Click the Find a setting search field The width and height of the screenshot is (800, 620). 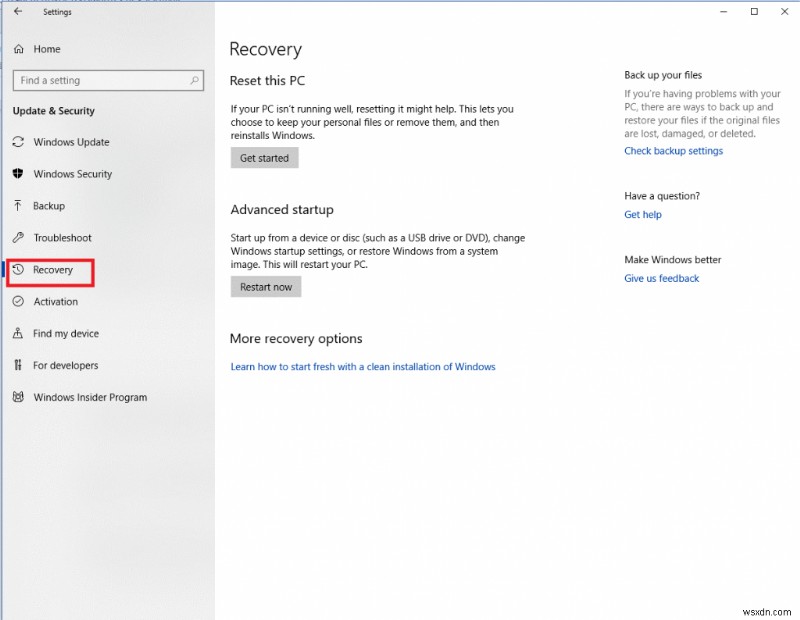click(100, 80)
